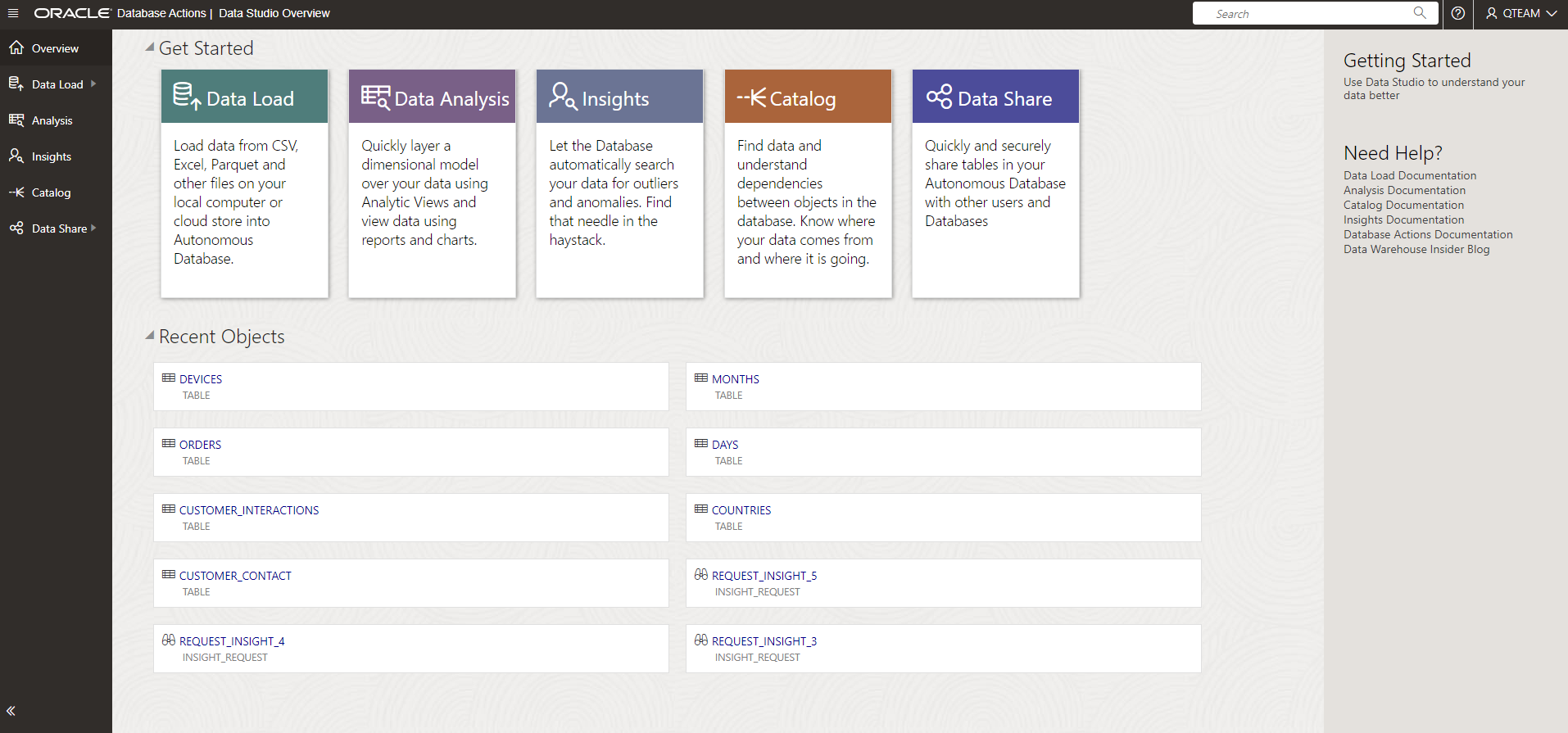Click table icon beside DEVICES

[x=169, y=378]
